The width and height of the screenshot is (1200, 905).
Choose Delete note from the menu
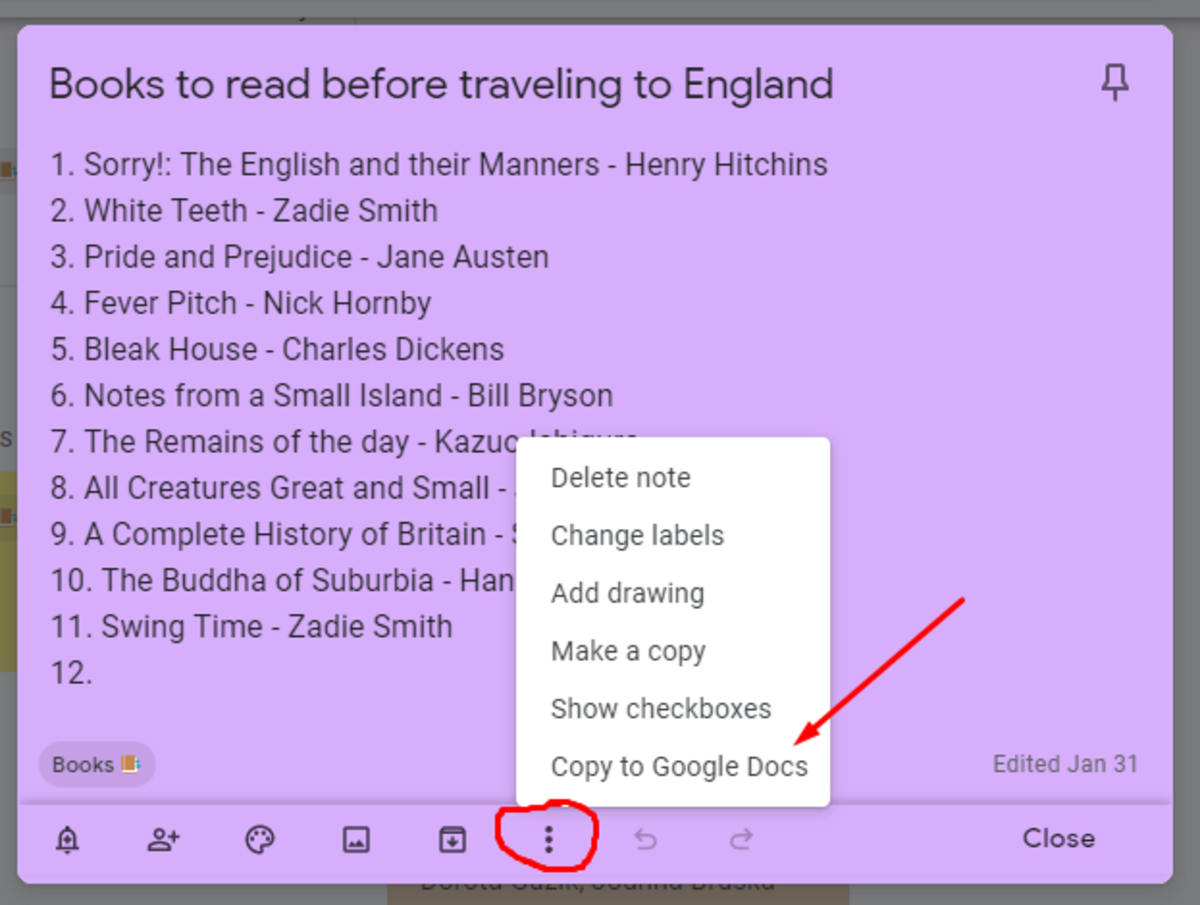pyautogui.click(x=620, y=477)
